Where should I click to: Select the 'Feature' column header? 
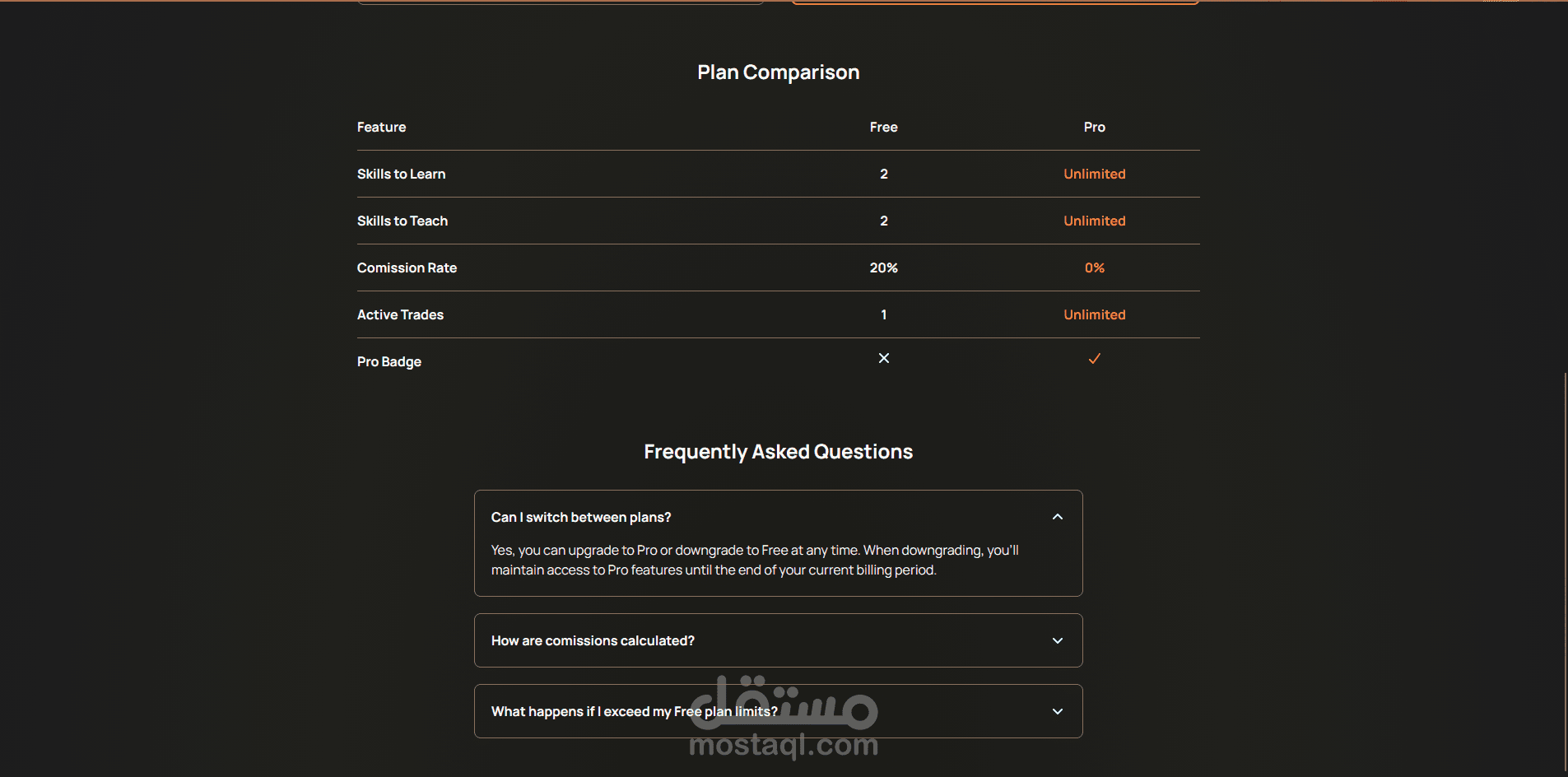[x=381, y=127]
